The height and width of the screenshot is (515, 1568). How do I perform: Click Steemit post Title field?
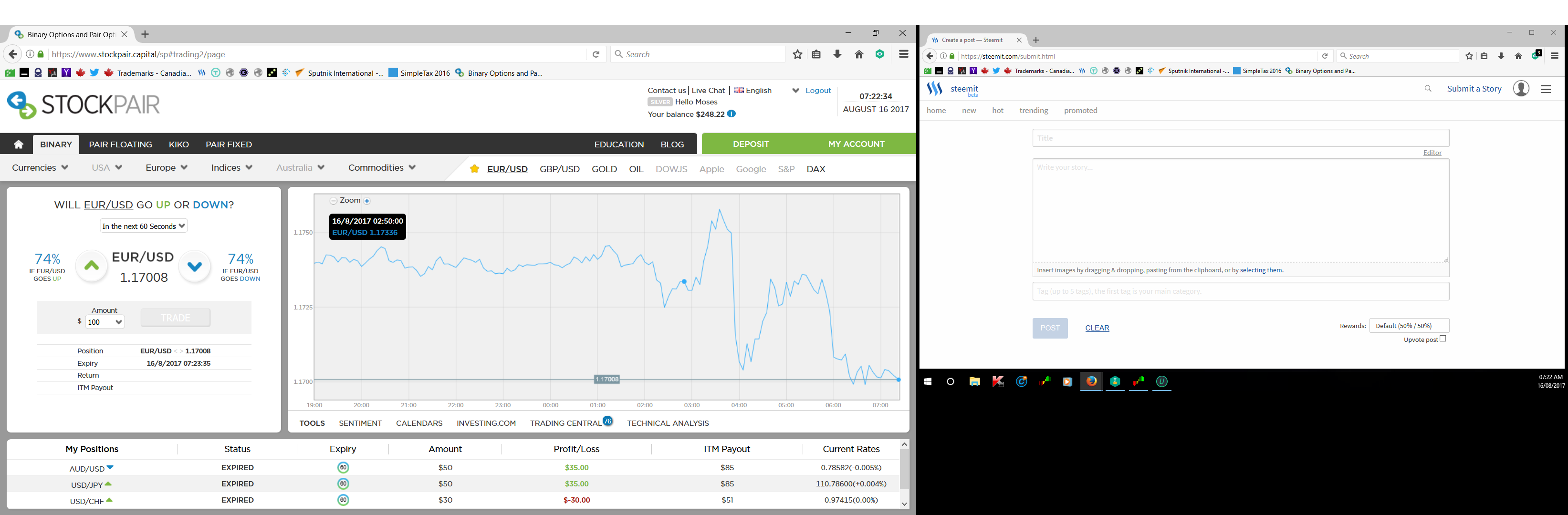pyautogui.click(x=1241, y=138)
